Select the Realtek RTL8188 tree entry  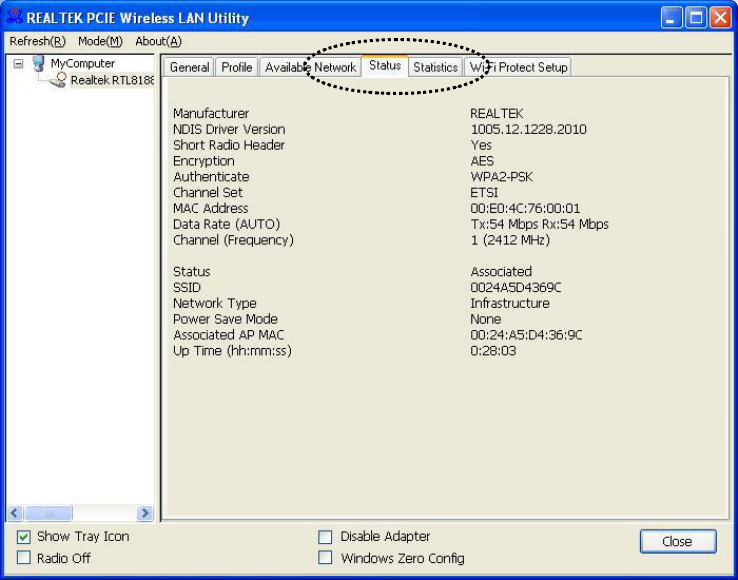pos(112,80)
